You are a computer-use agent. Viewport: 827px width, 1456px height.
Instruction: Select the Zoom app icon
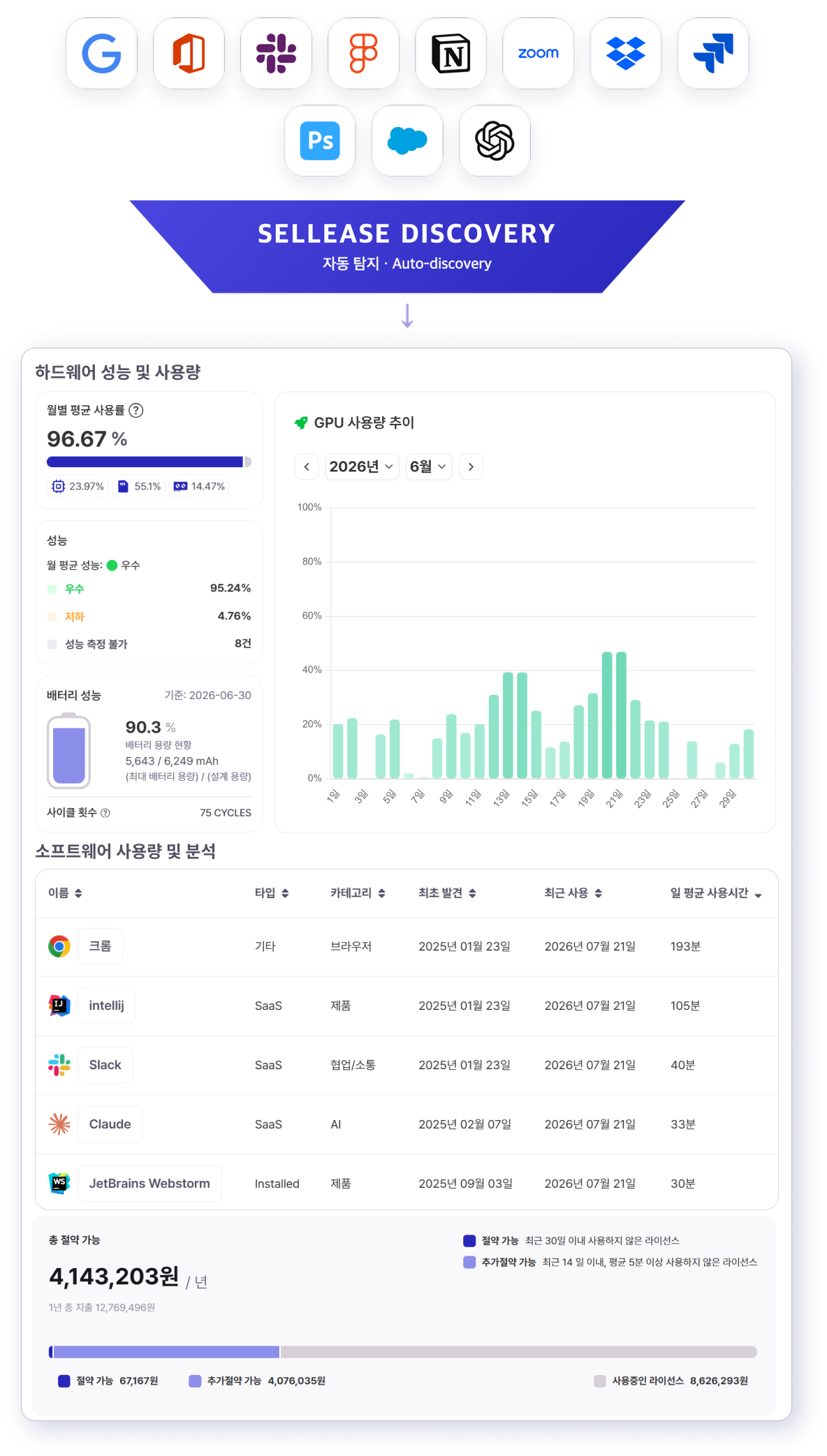(538, 54)
